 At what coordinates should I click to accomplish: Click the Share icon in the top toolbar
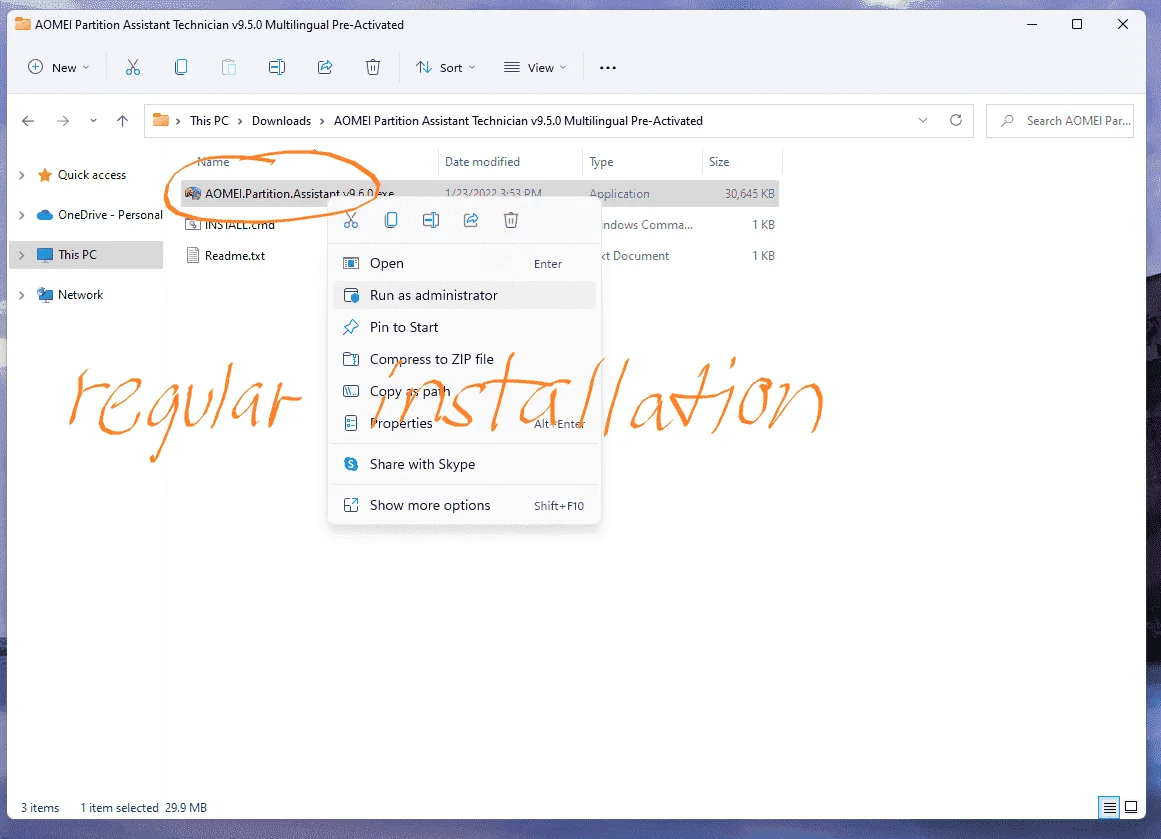tap(325, 67)
